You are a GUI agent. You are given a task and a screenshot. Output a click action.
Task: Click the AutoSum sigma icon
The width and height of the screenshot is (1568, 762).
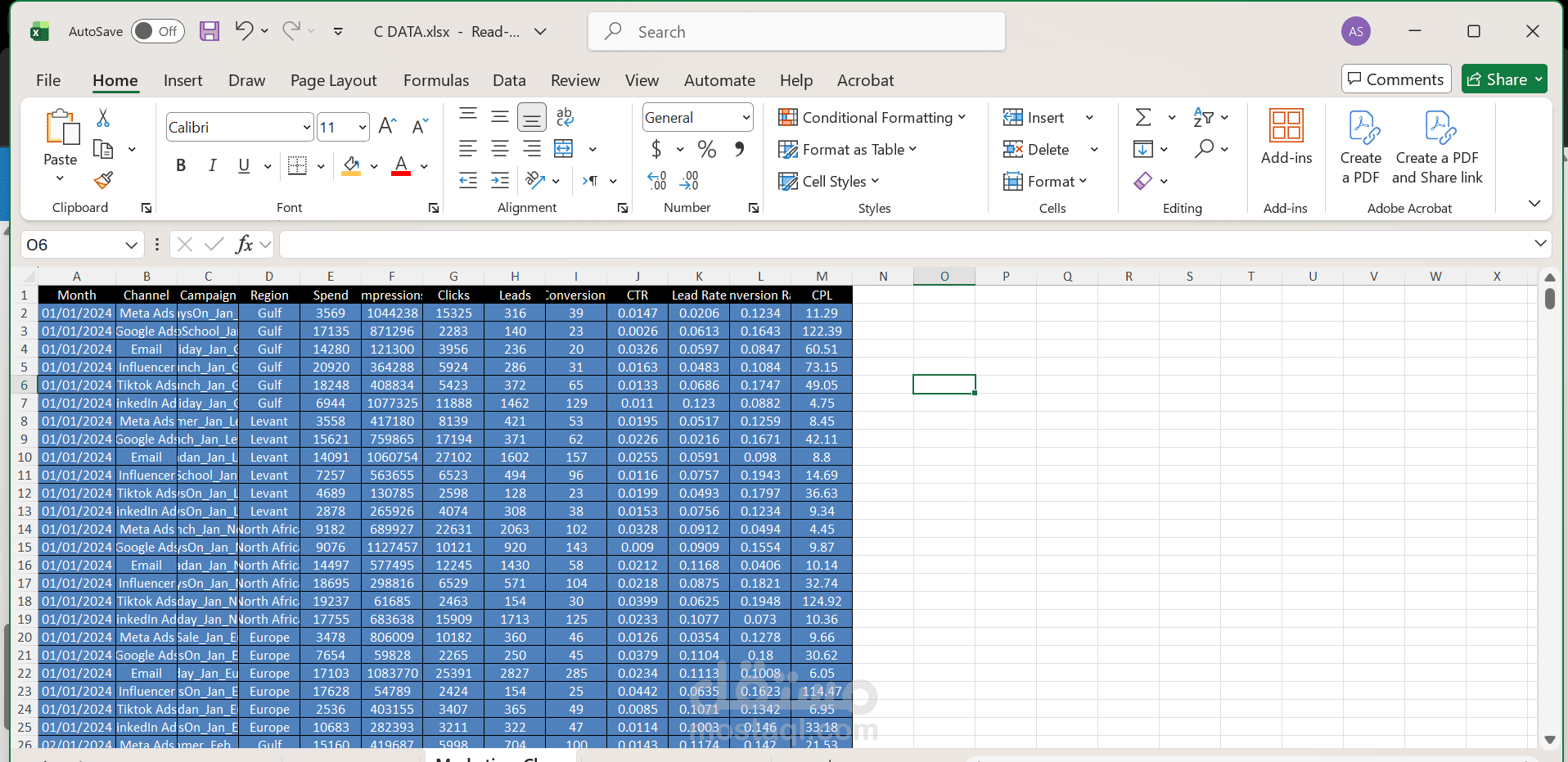point(1143,118)
